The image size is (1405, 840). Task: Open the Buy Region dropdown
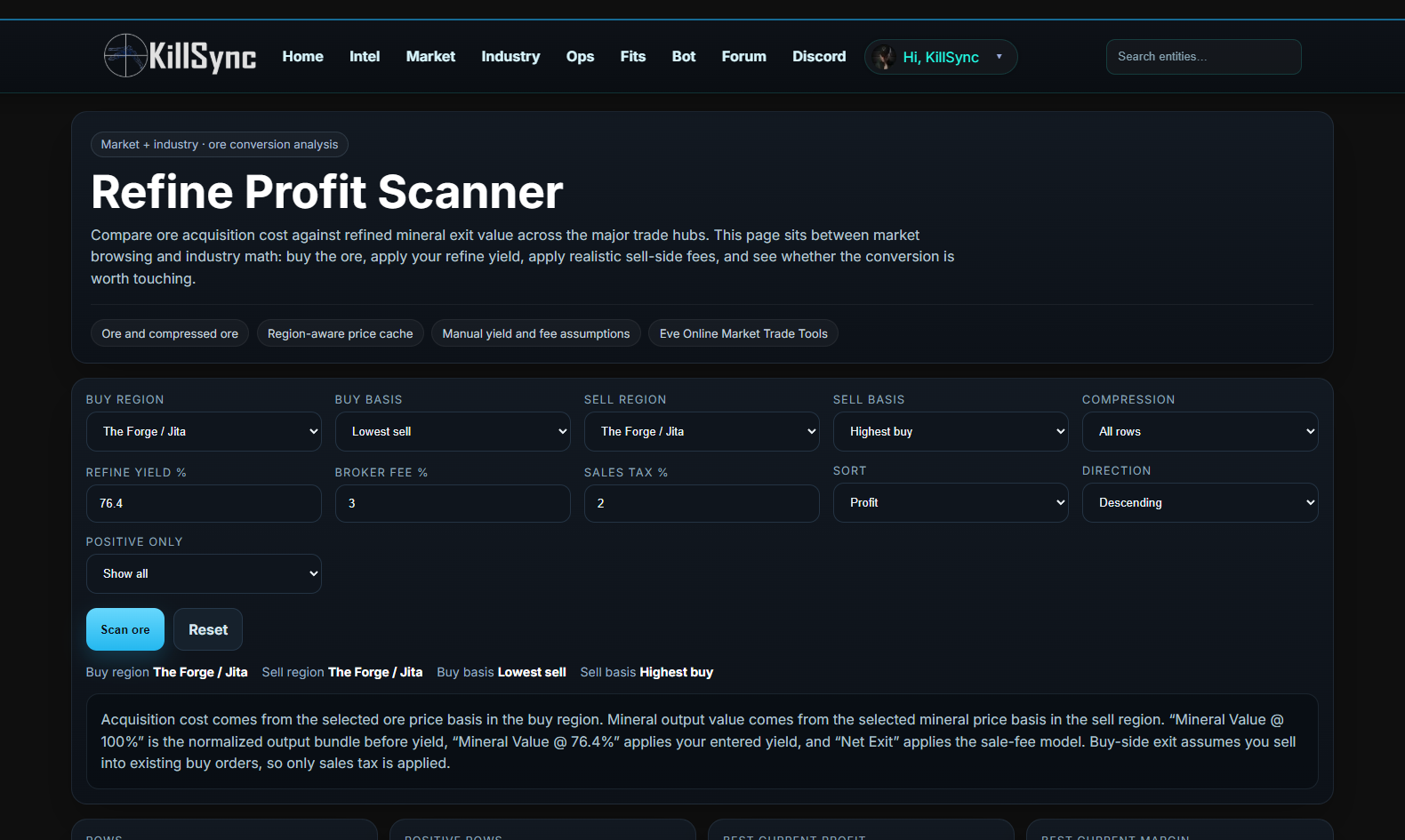pyautogui.click(x=204, y=431)
